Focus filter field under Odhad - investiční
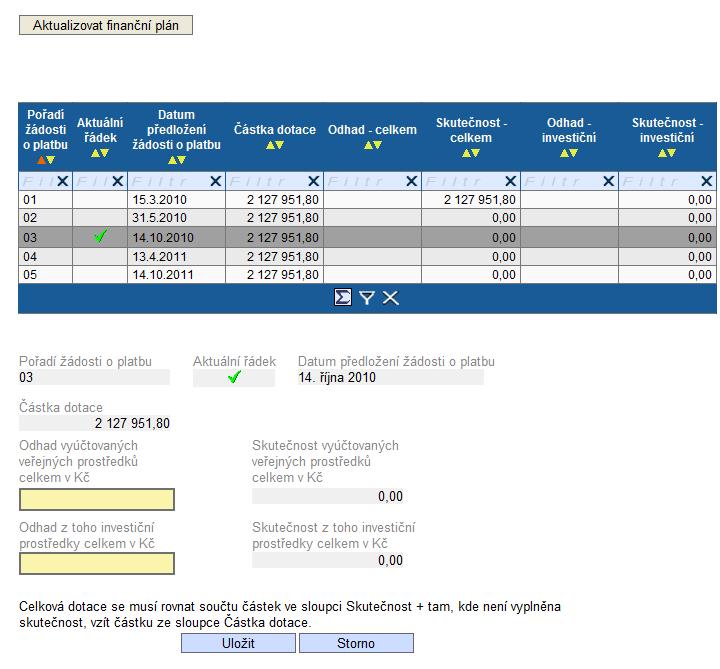This screenshot has width=720, height=669. coord(562,181)
